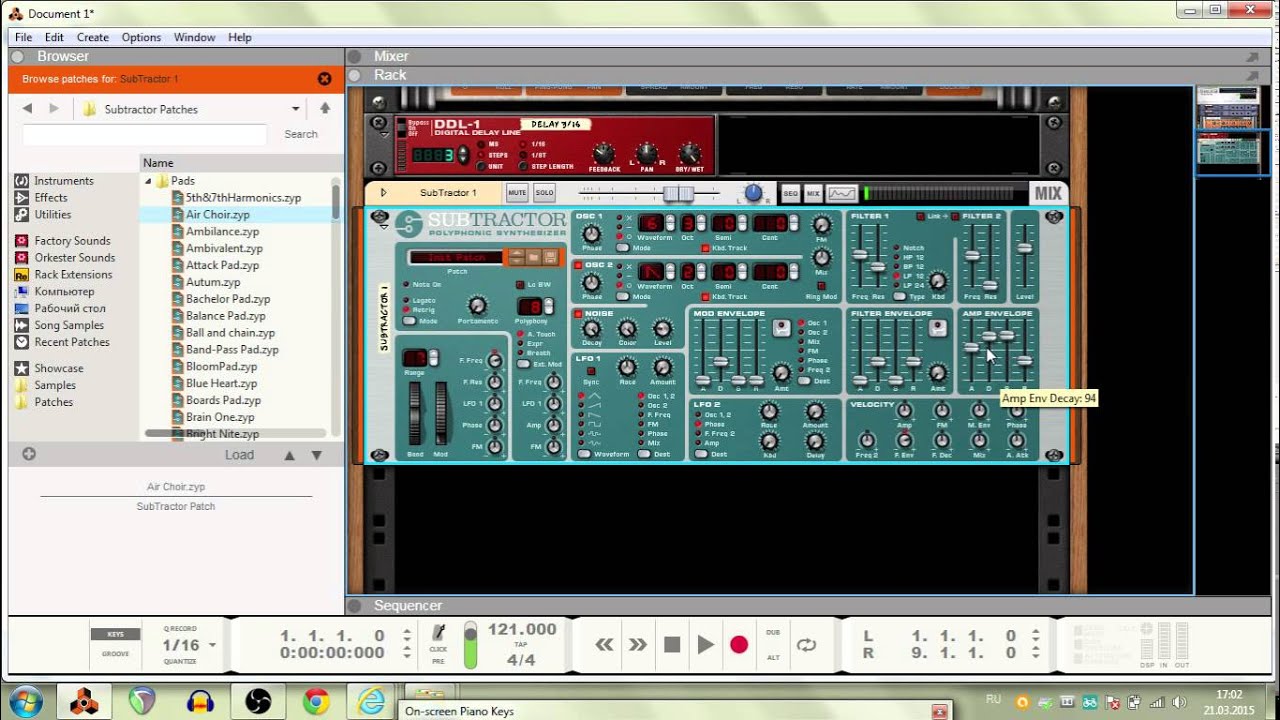Screen dimensions: 1280x720
Task: Open the quantize 1/16 value dropdown
Action: tap(212, 645)
